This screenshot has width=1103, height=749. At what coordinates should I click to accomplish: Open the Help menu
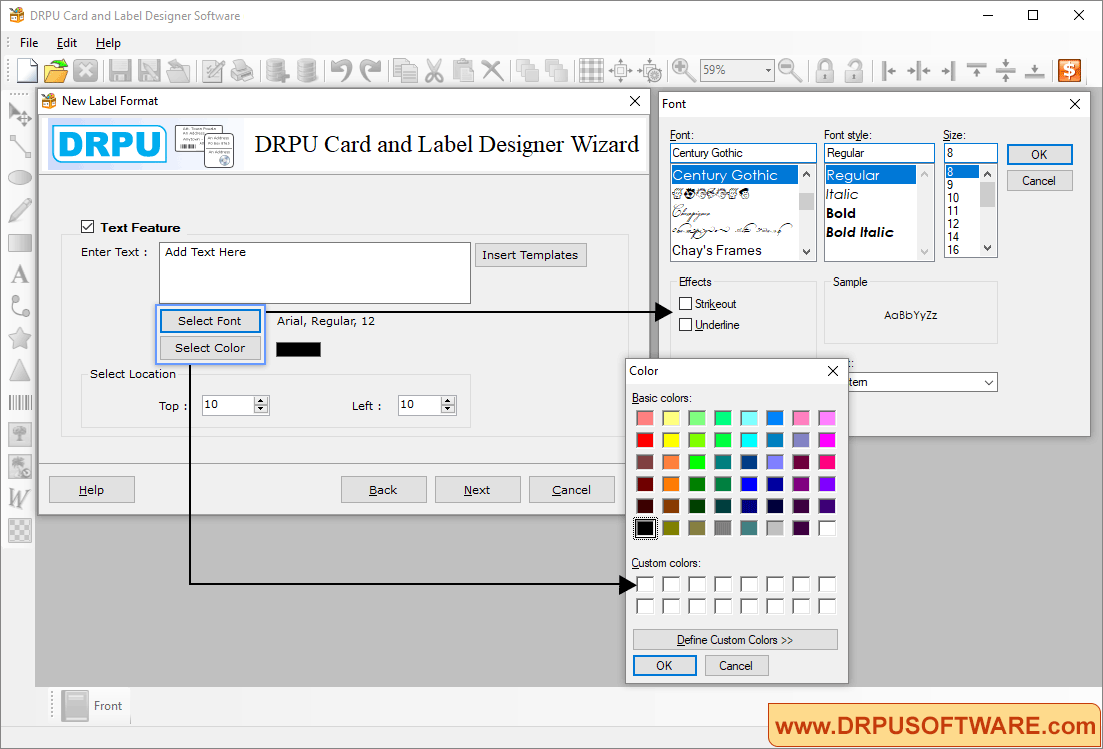point(108,43)
